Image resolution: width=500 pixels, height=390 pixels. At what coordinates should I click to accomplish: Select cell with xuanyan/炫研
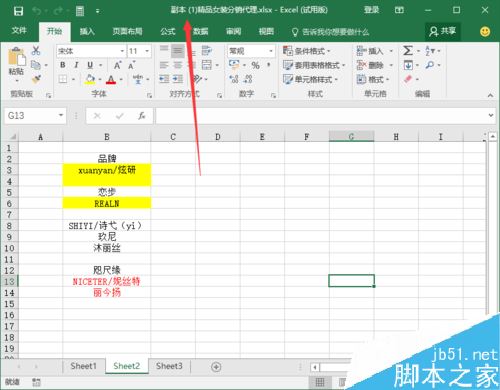click(x=107, y=170)
